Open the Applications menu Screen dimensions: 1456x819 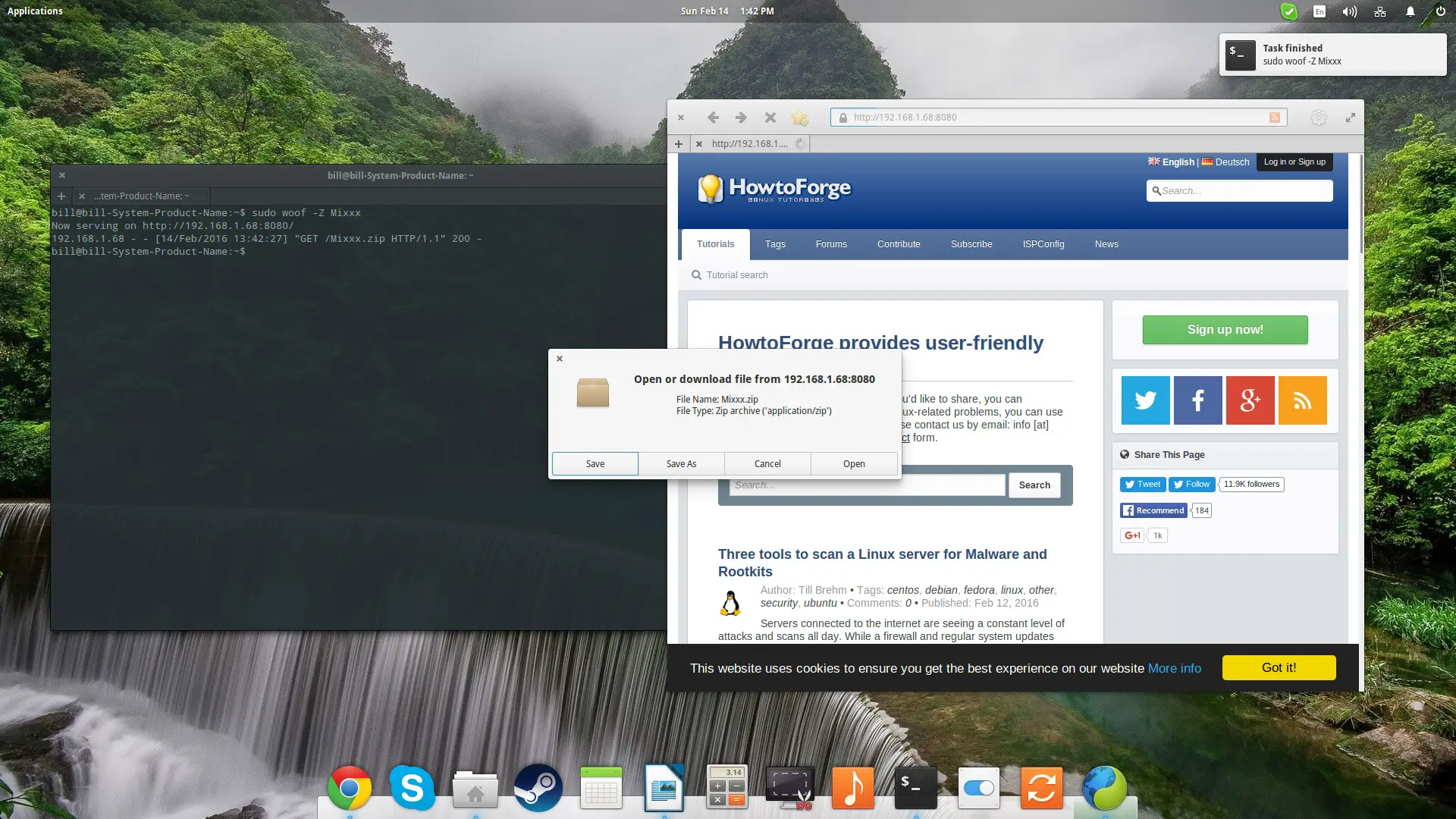tap(35, 11)
